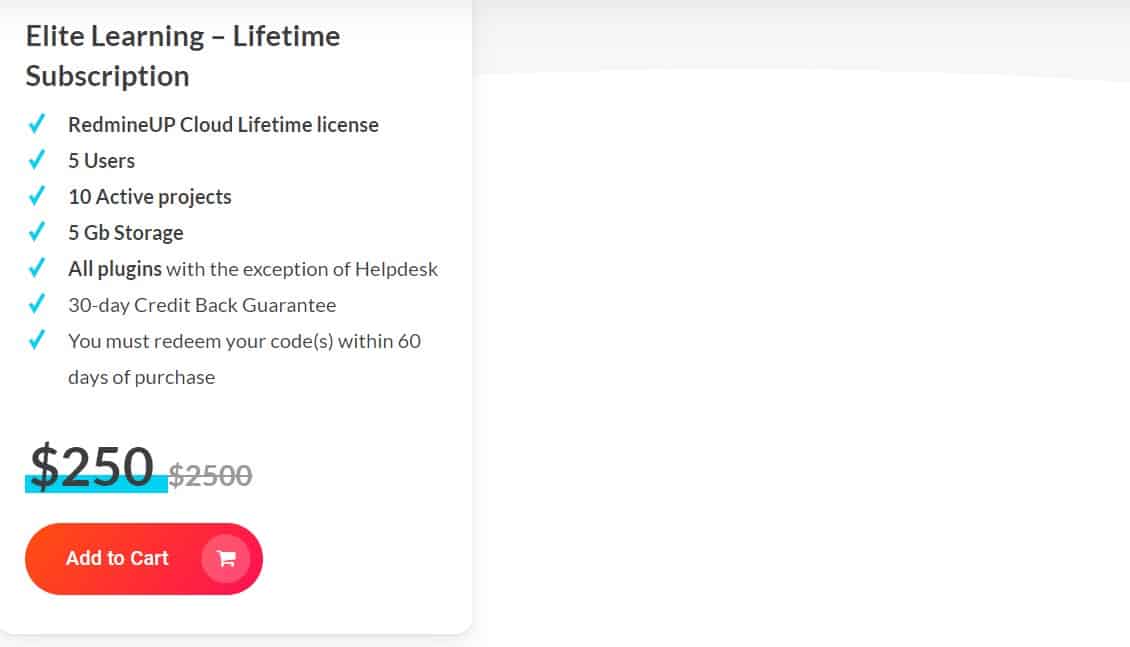Select the checkmark beside 10 Active projects
Image resolution: width=1130 pixels, height=647 pixels.
pyautogui.click(x=37, y=195)
